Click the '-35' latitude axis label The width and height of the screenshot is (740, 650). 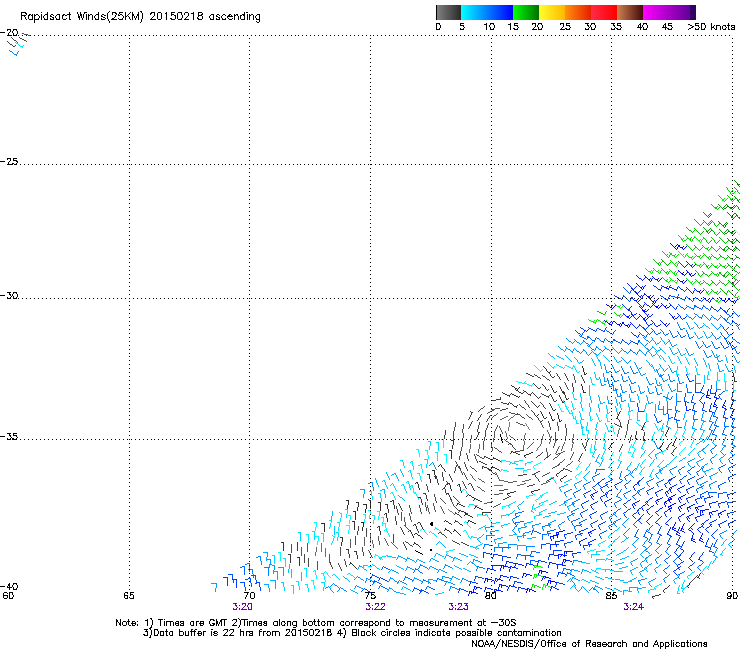[x=9, y=437]
